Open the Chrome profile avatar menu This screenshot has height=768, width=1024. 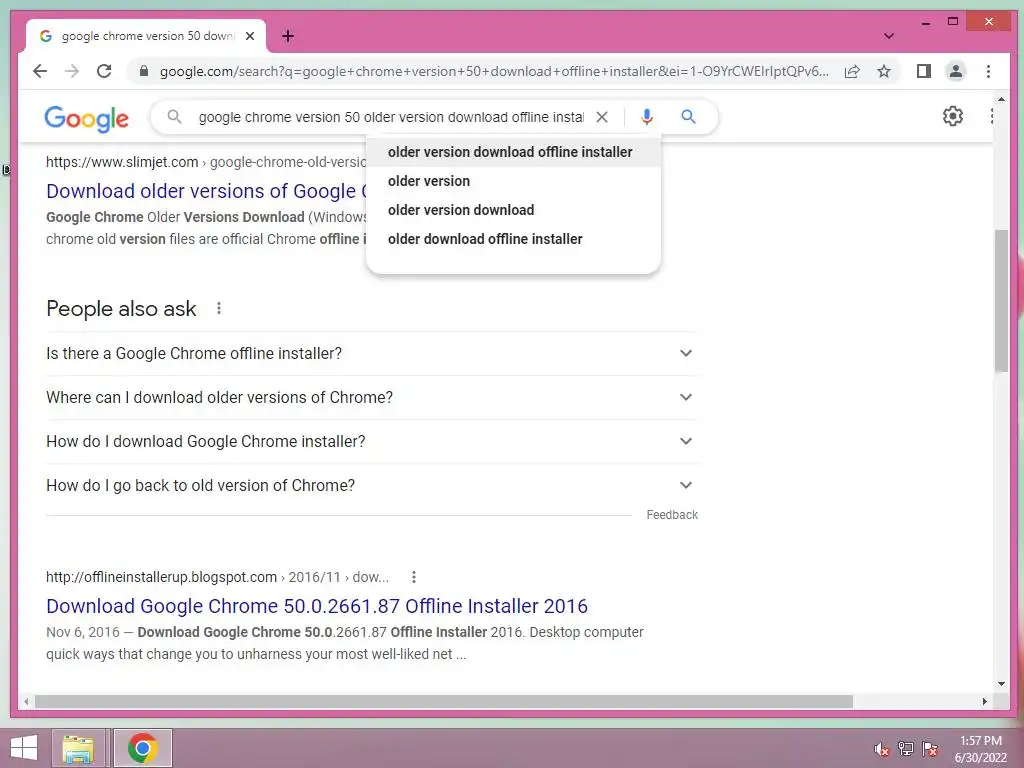(955, 71)
